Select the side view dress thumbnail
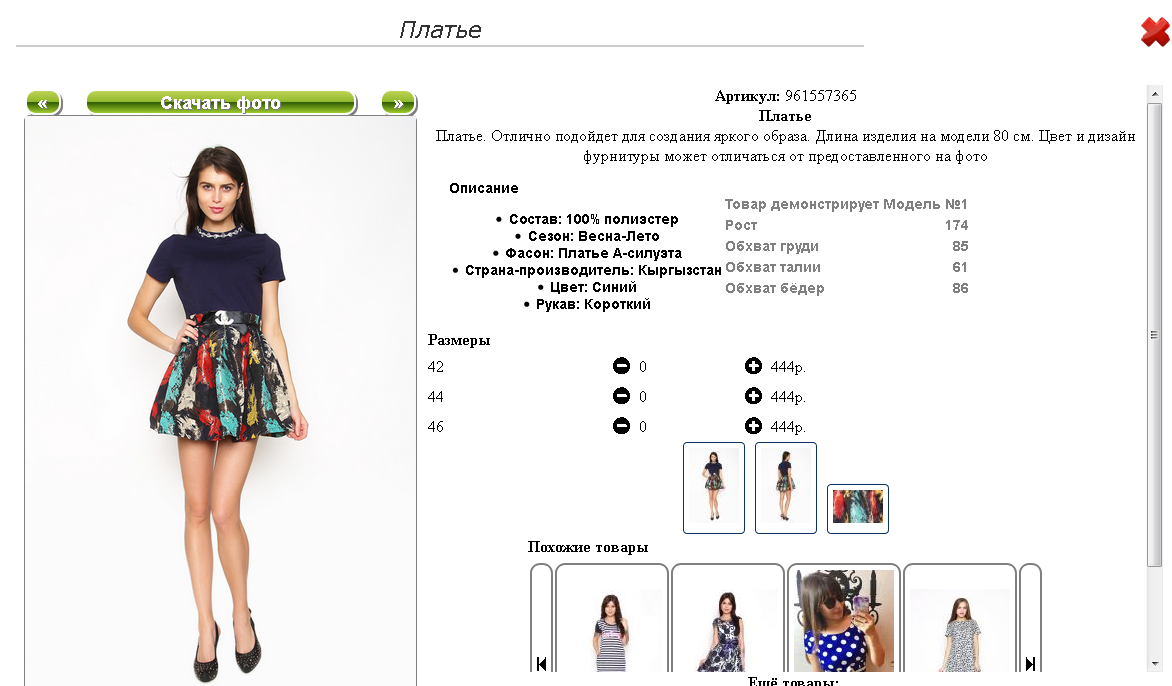This screenshot has width=1172, height=686. coord(786,487)
